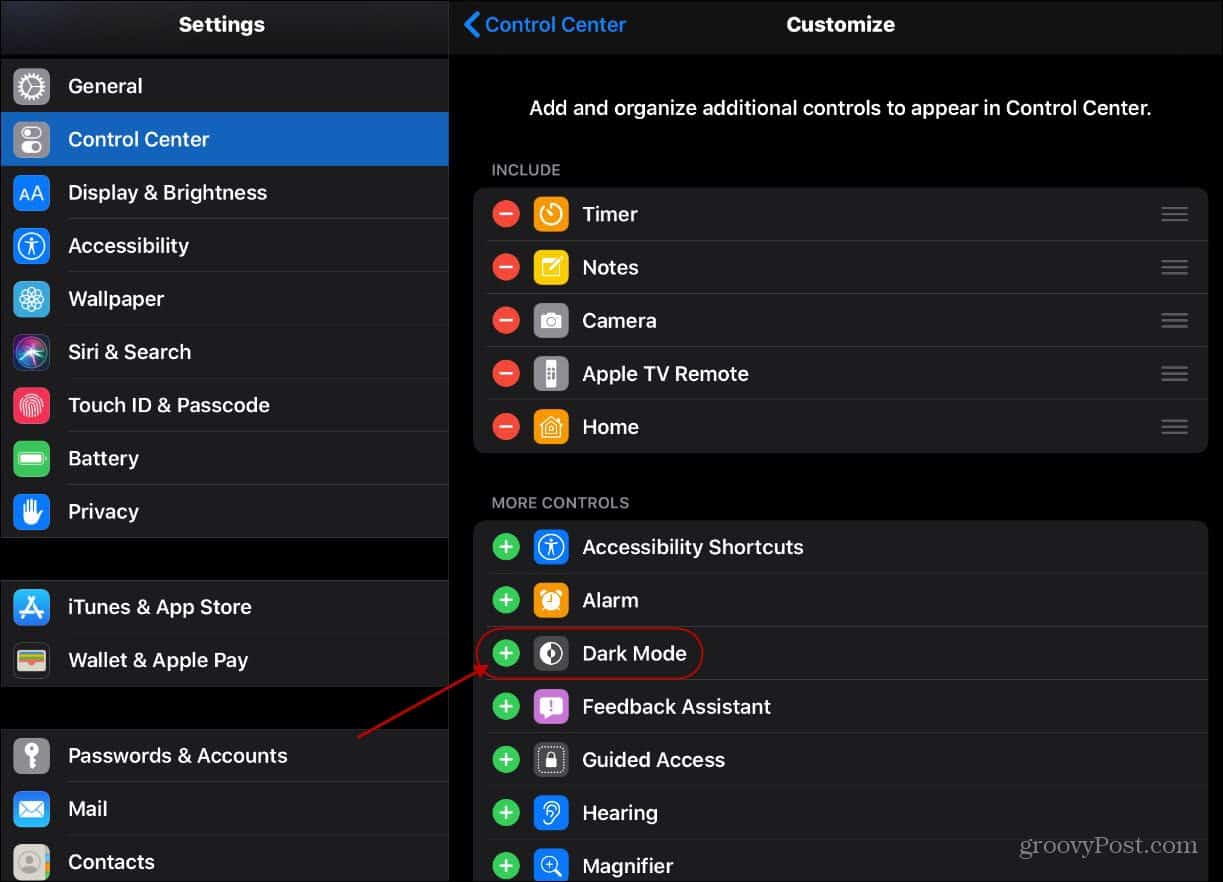This screenshot has height=882, width=1223.
Task: Open General in Settings sidebar
Action: tap(224, 86)
